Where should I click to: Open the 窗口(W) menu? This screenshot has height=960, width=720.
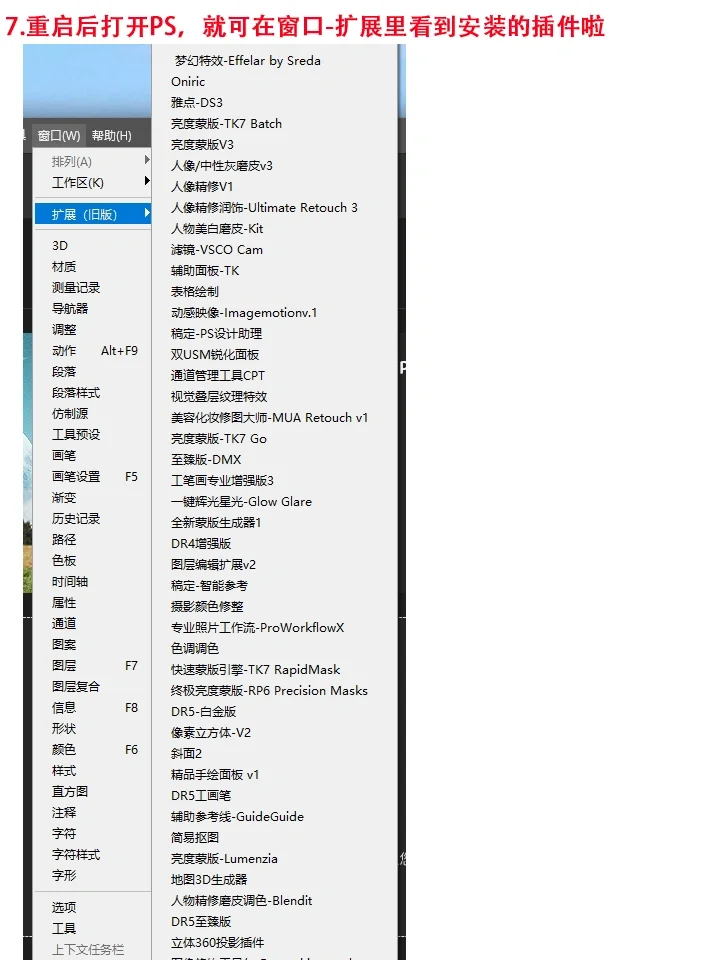tap(59, 135)
